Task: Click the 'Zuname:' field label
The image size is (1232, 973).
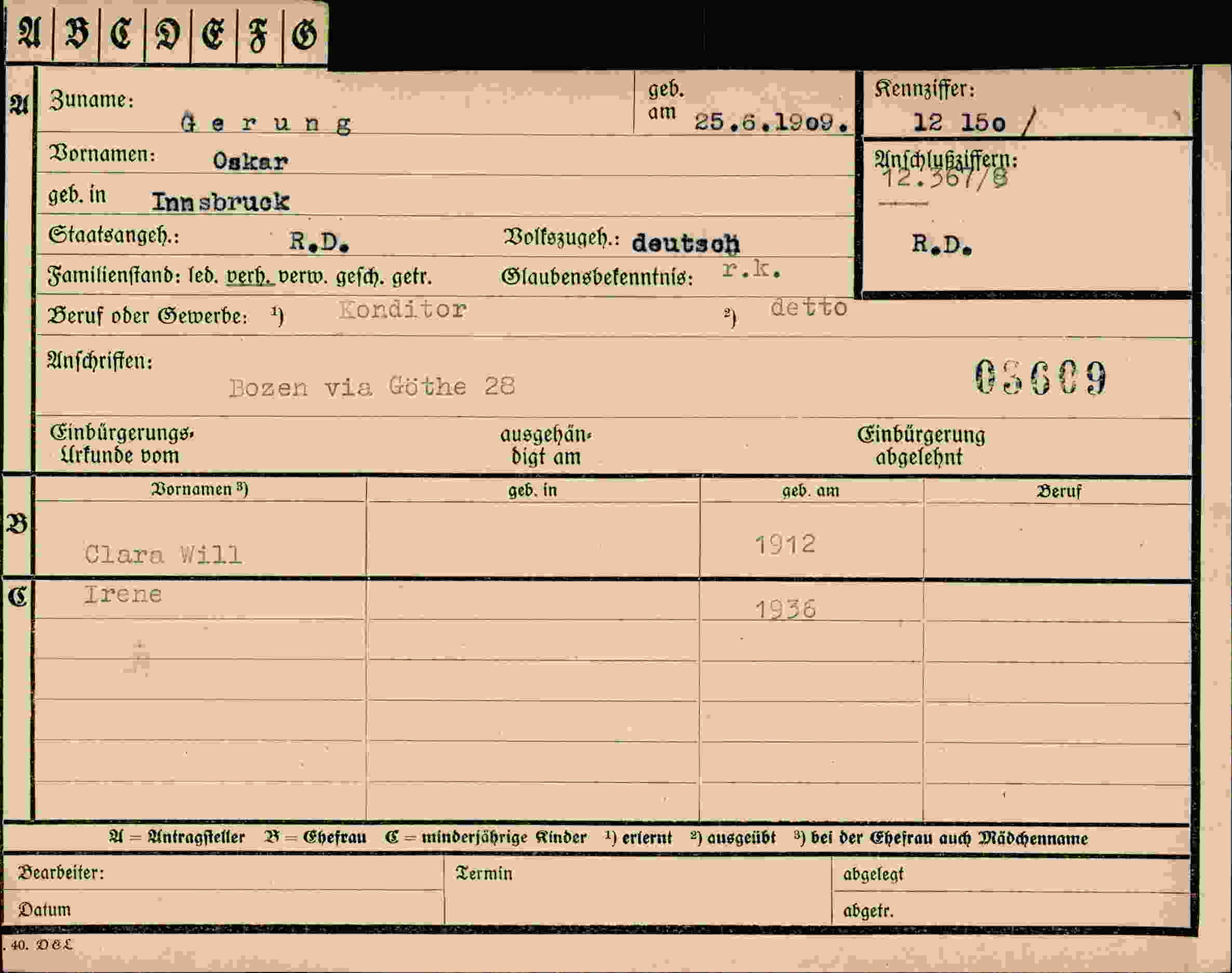Action: point(92,100)
